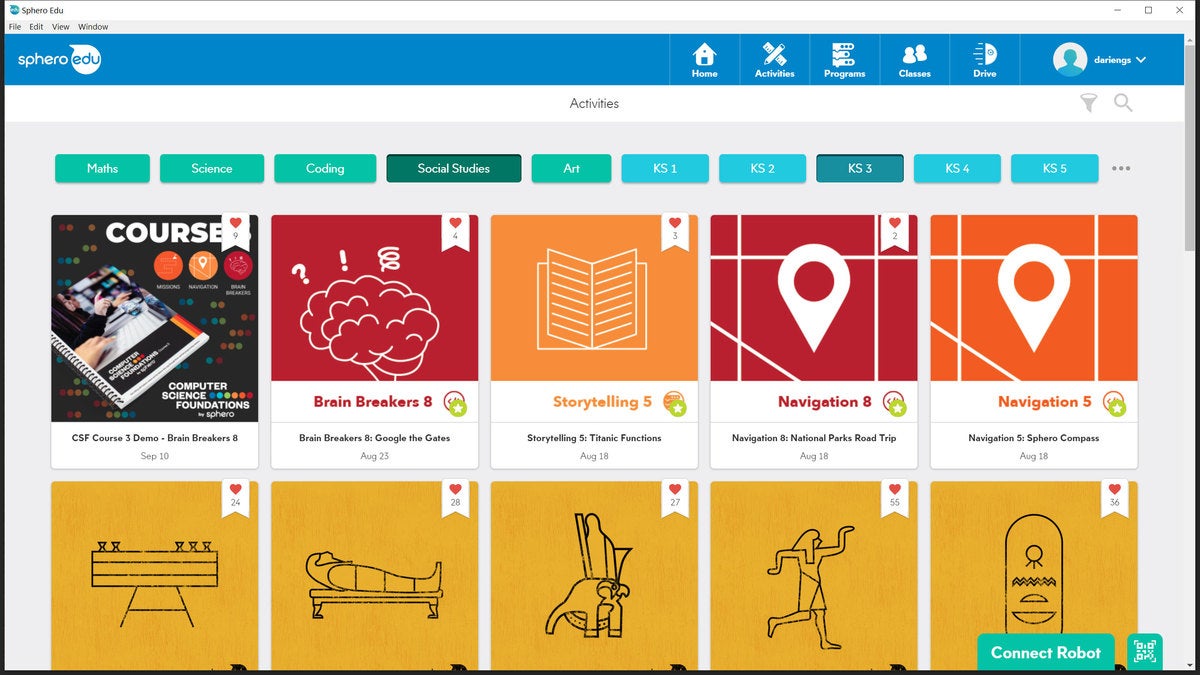Viewport: 1200px width, 675px height.
Task: Toggle the KS 3 filter tag
Action: [x=860, y=168]
